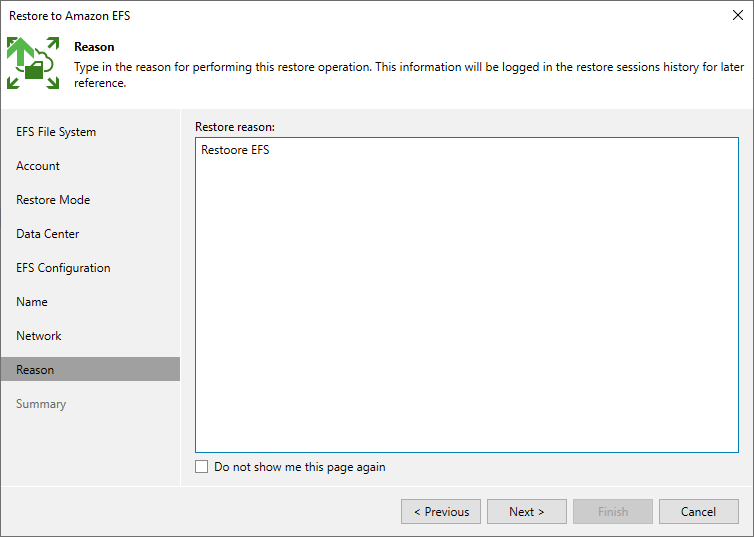Screen dimensions: 754x537
Task: Click the disabled Finish button
Action: (x=613, y=512)
